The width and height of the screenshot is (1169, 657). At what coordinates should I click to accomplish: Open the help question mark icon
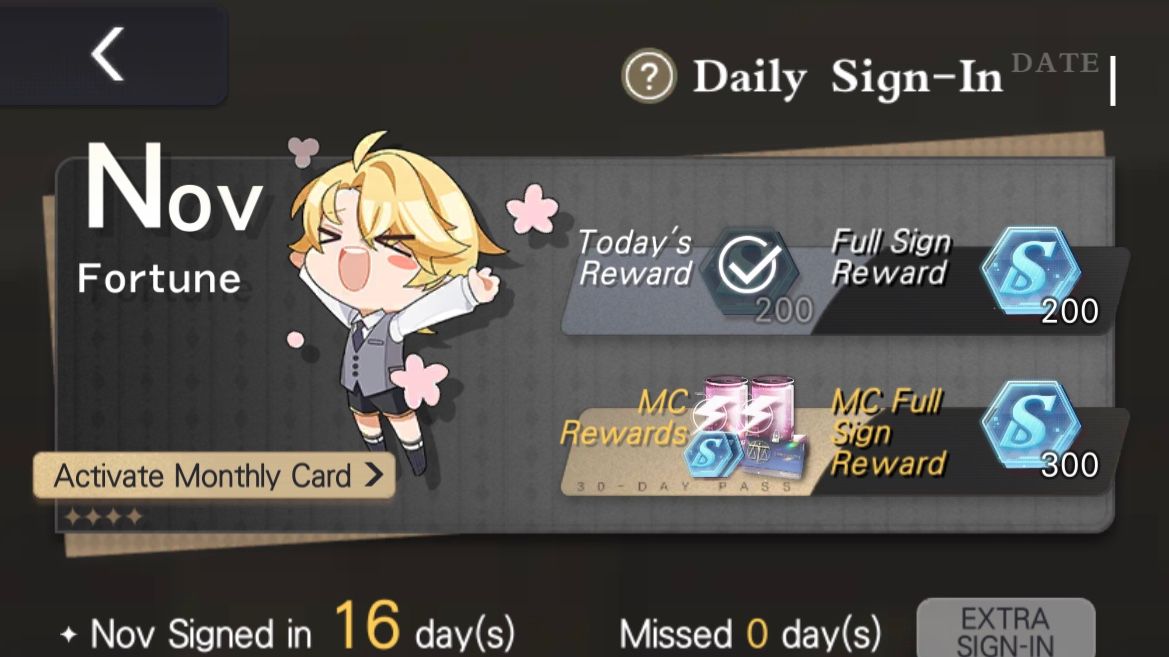(x=649, y=75)
